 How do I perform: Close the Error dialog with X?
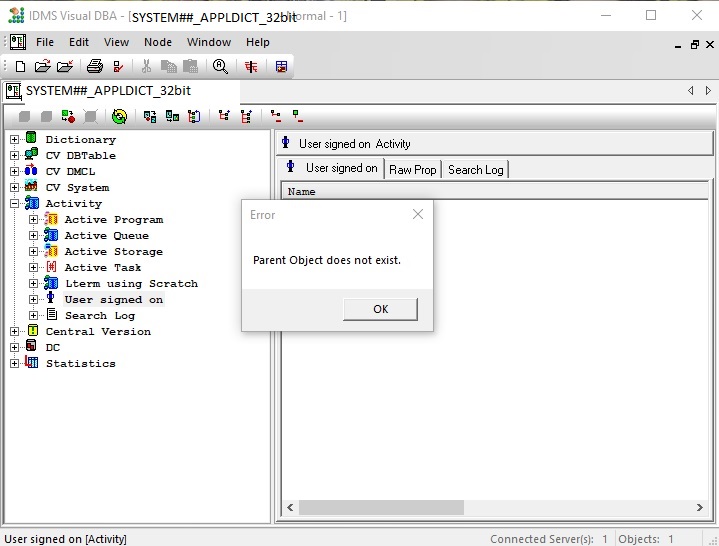[x=418, y=214]
